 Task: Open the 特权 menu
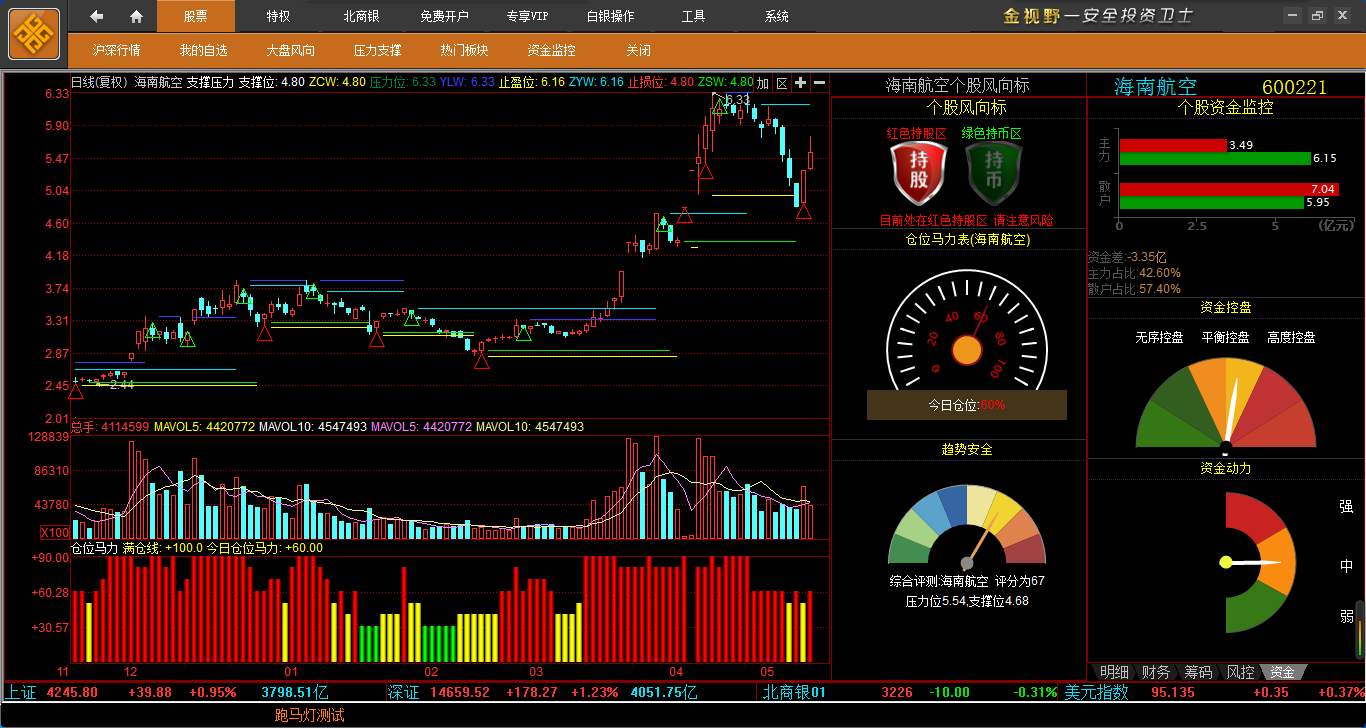coord(278,16)
